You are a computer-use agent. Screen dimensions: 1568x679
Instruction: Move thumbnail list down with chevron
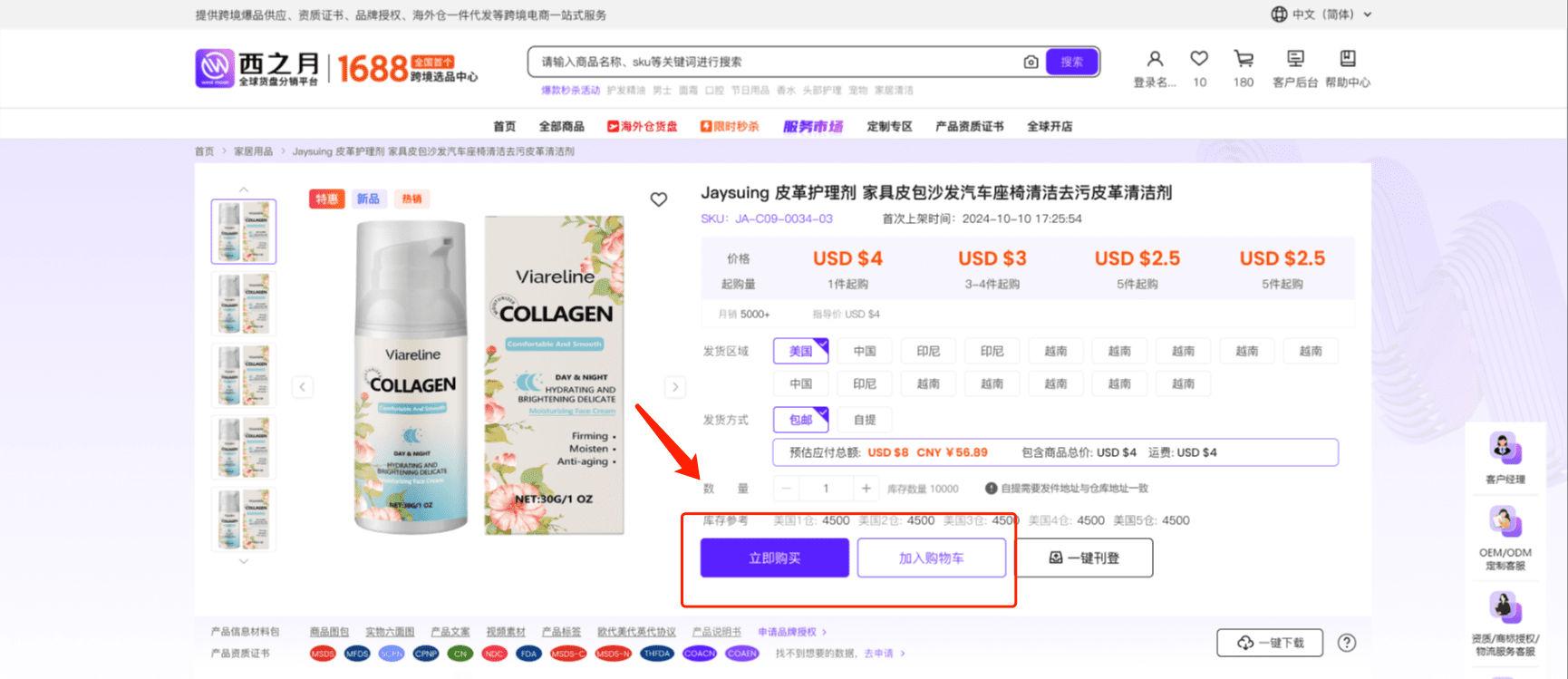tap(243, 561)
